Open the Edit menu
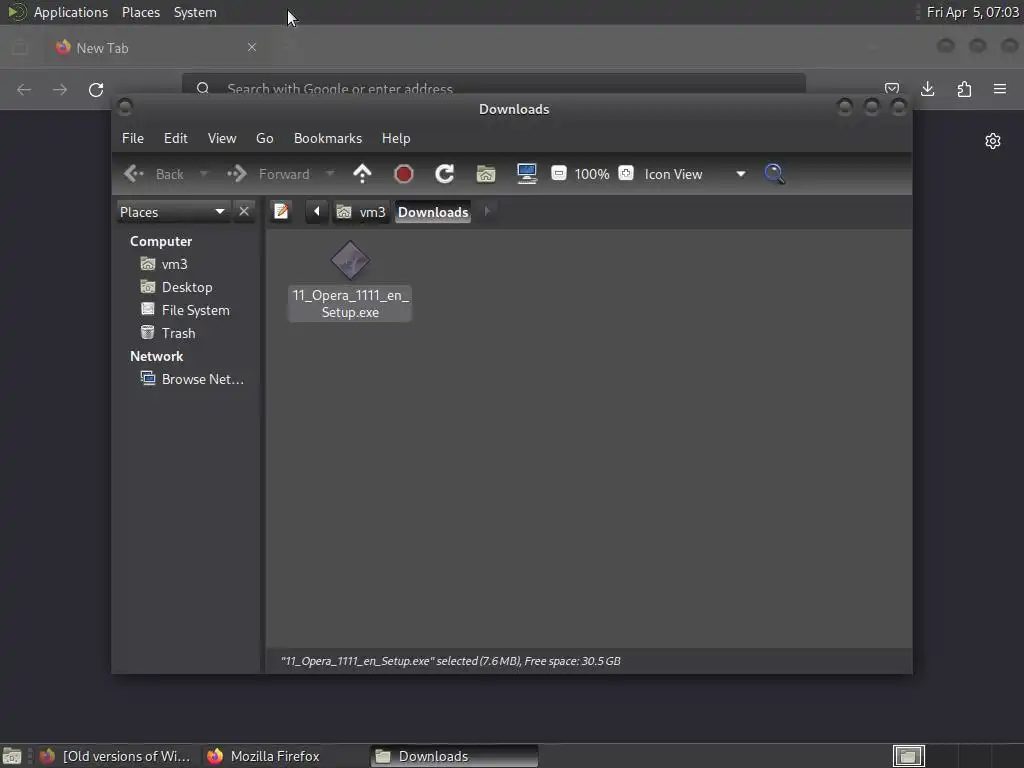This screenshot has width=1024, height=768. point(176,138)
